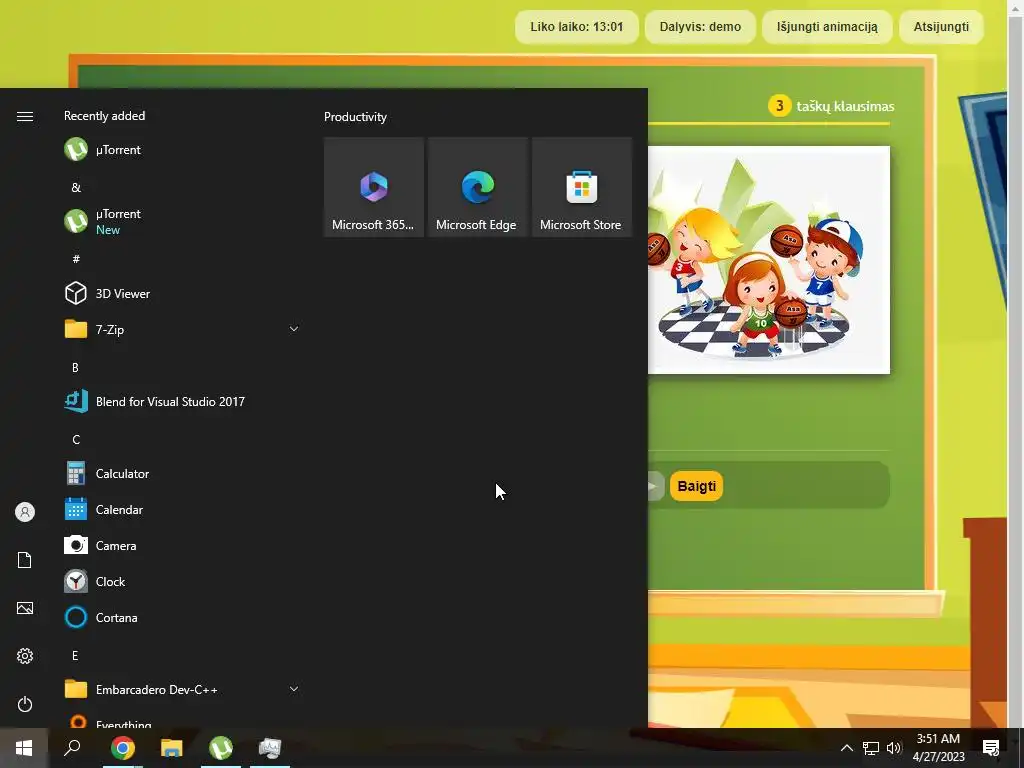Open the user account icon

coord(25,512)
